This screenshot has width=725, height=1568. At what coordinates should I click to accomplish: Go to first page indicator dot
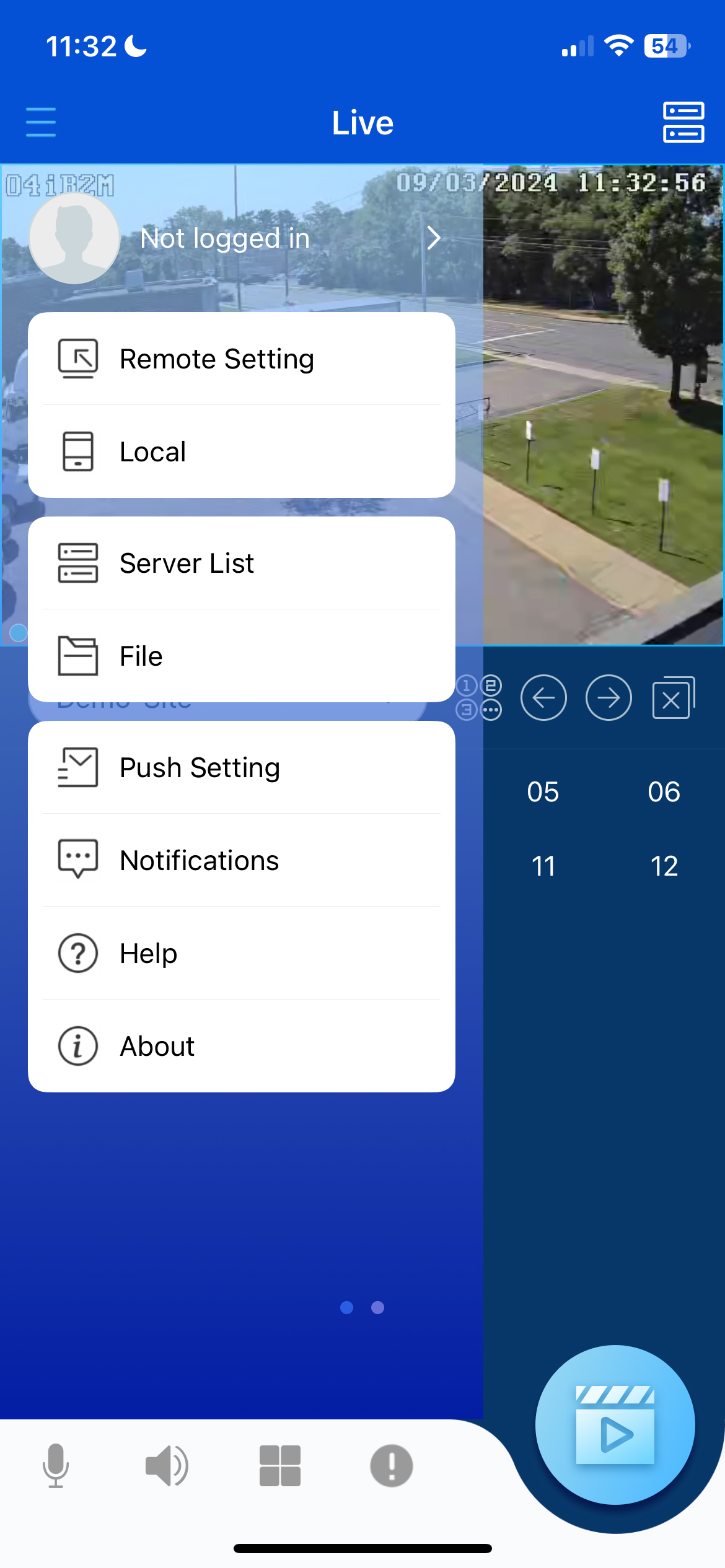tap(347, 1307)
